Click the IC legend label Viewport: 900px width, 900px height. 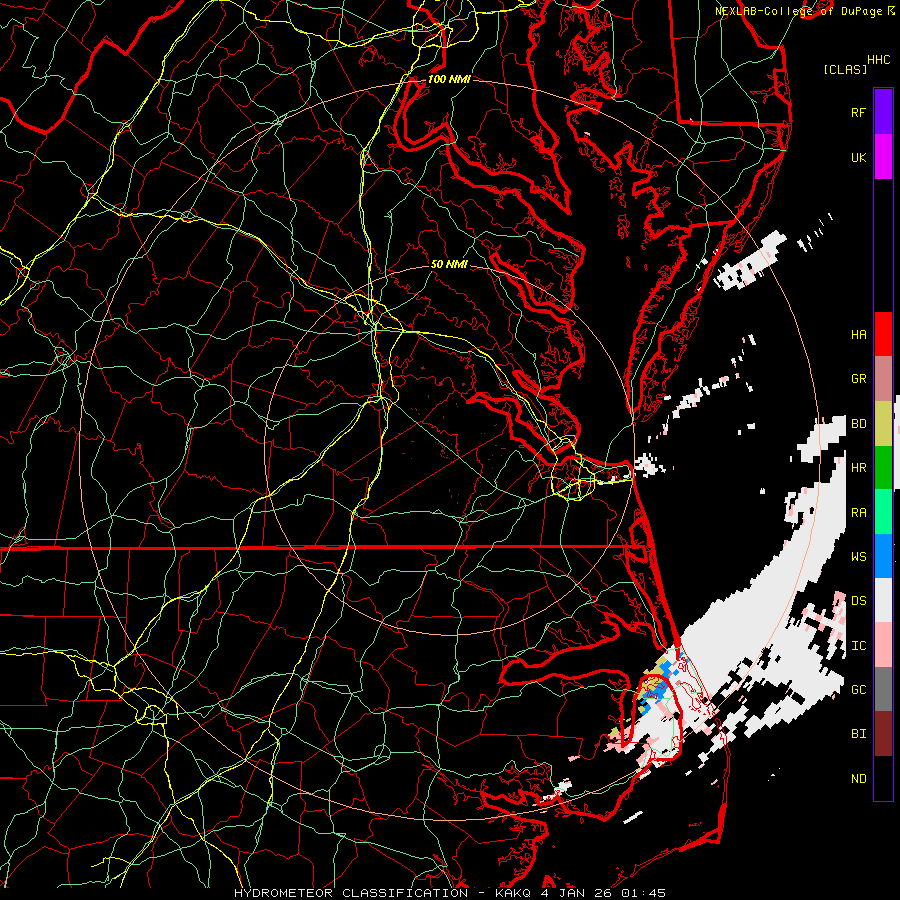(858, 646)
